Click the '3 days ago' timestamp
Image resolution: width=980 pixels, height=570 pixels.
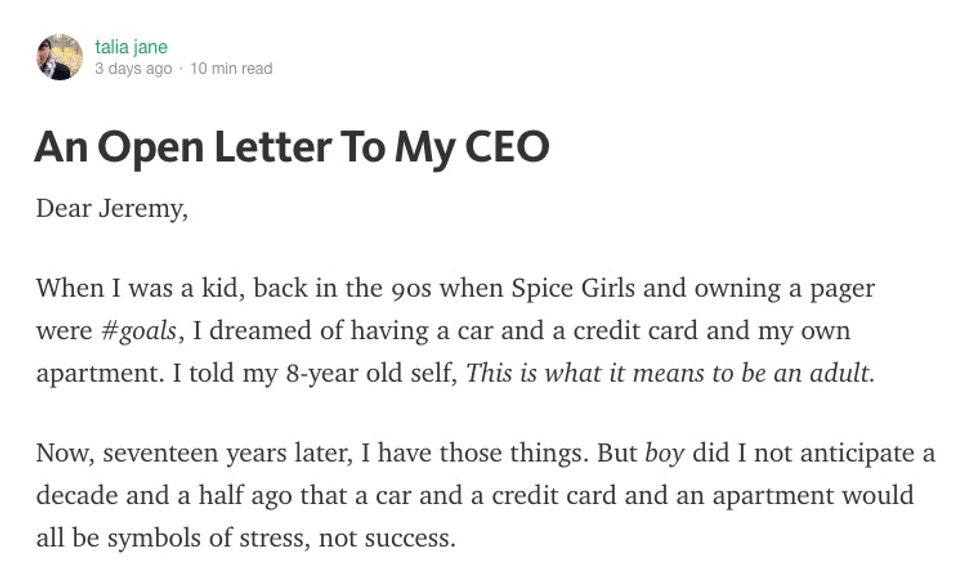133,69
